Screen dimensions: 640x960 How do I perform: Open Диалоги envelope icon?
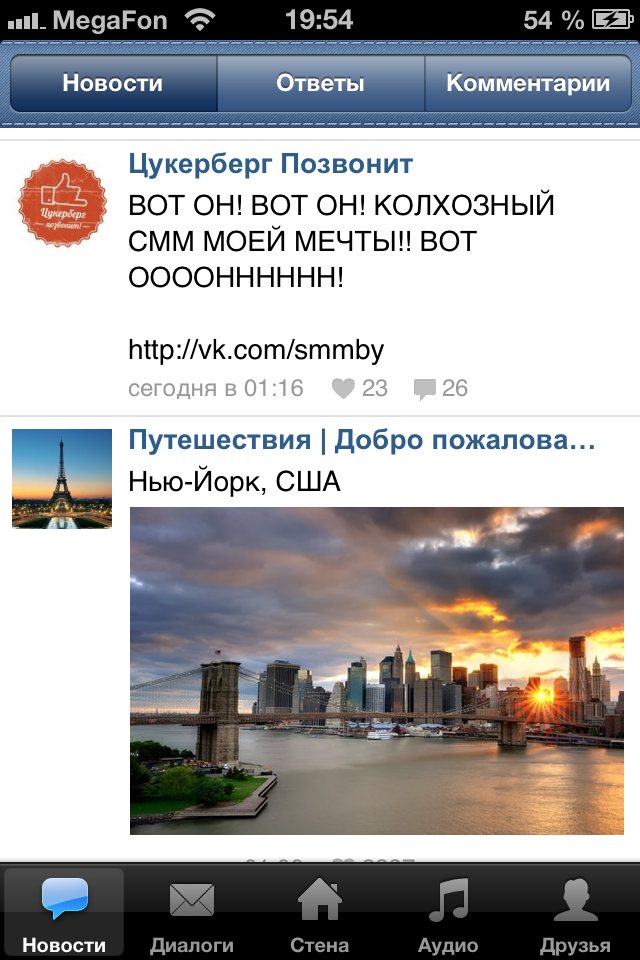(192, 899)
